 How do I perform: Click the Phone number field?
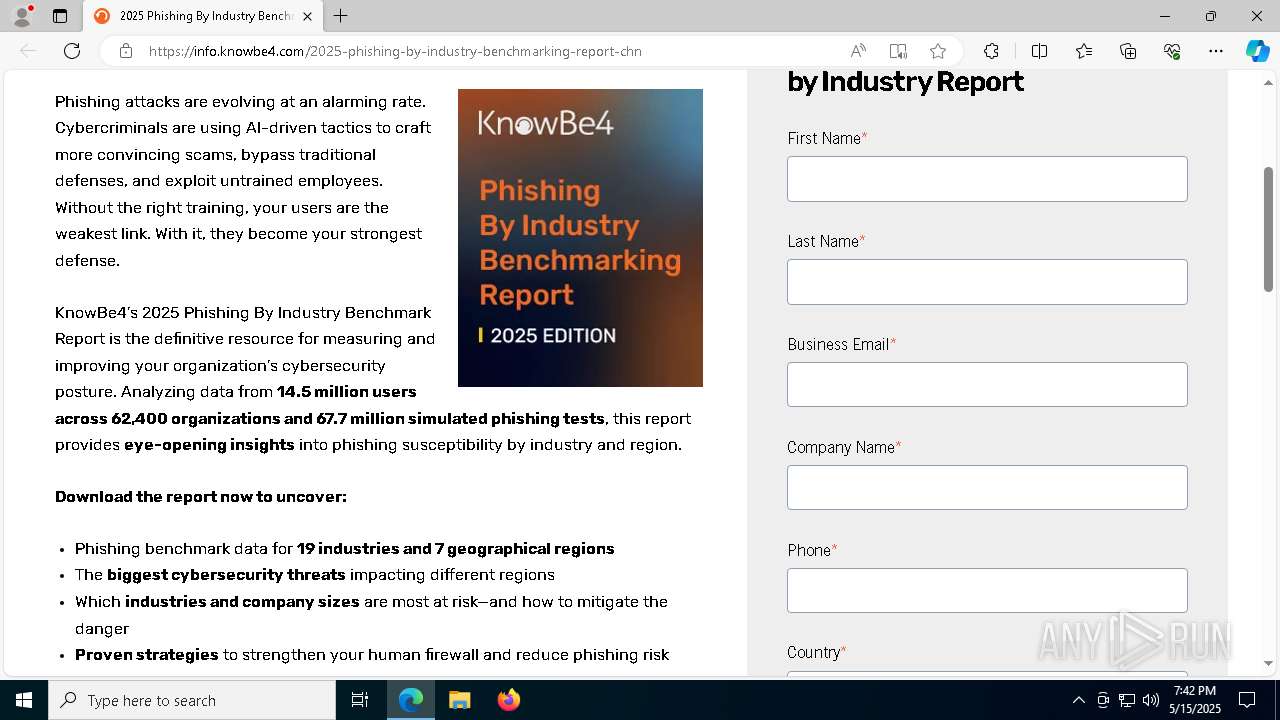pyautogui.click(x=987, y=591)
